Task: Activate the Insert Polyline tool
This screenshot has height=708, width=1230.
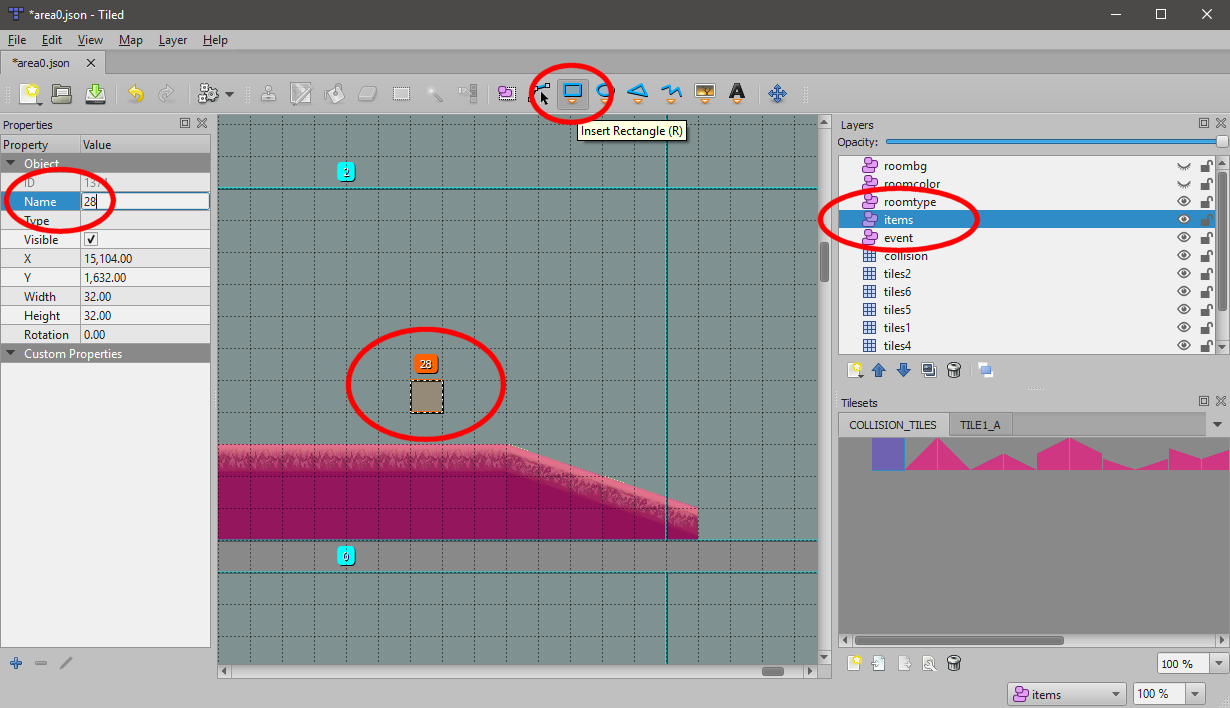Action: point(671,93)
